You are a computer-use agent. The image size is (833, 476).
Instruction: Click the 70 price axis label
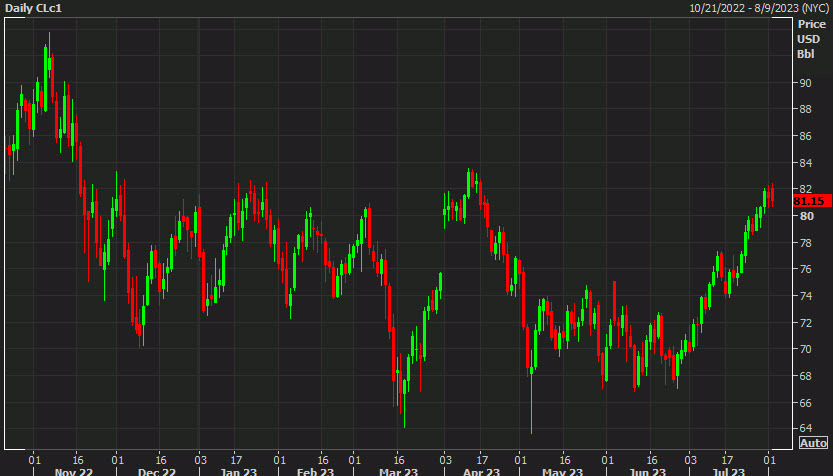point(804,349)
